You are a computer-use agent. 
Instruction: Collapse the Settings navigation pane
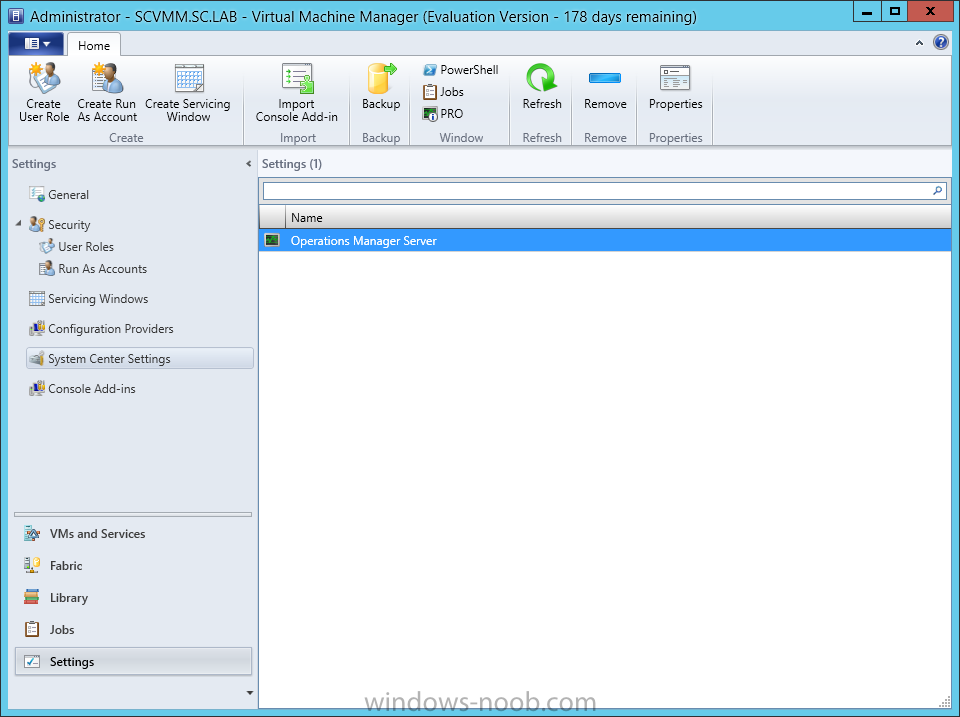[248, 163]
